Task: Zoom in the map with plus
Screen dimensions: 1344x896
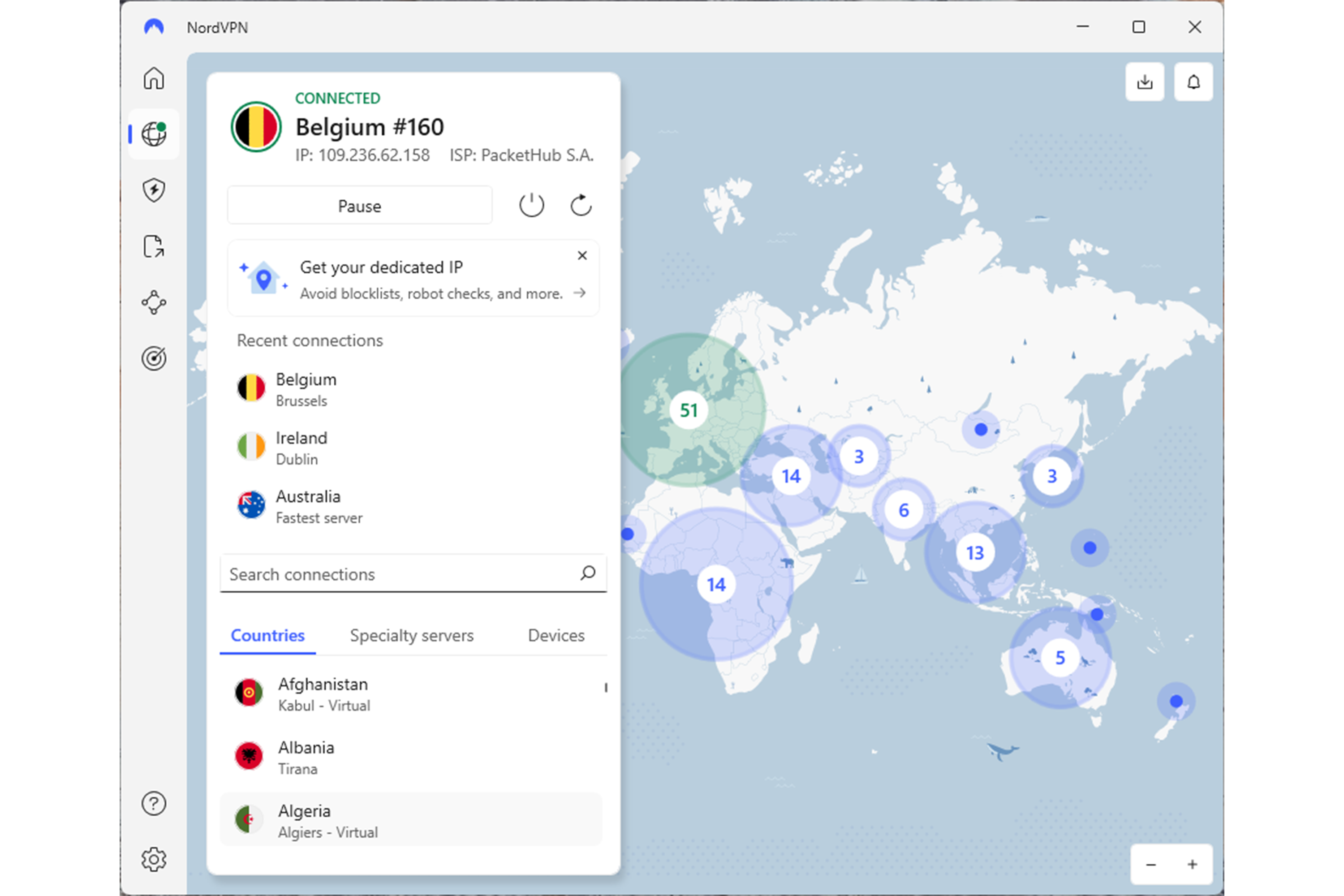Action: 1192,864
